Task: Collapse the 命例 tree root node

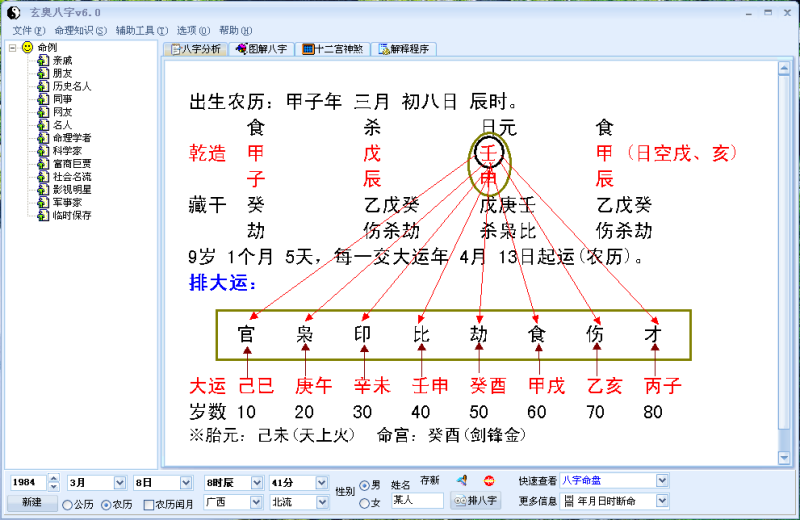Action: [x=13, y=48]
